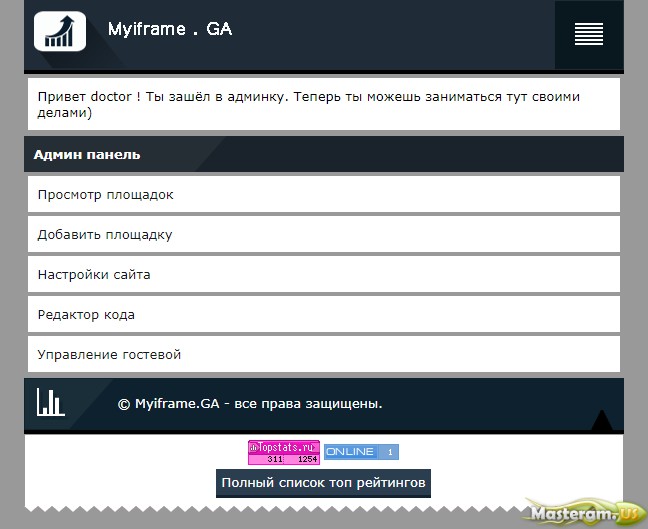The width and height of the screenshot is (648, 529).
Task: Open the pink Topstats.ru counter badge
Action: click(x=284, y=452)
